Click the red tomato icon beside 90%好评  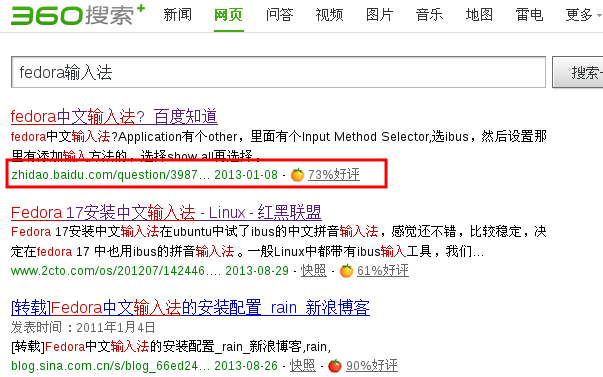(x=335, y=366)
